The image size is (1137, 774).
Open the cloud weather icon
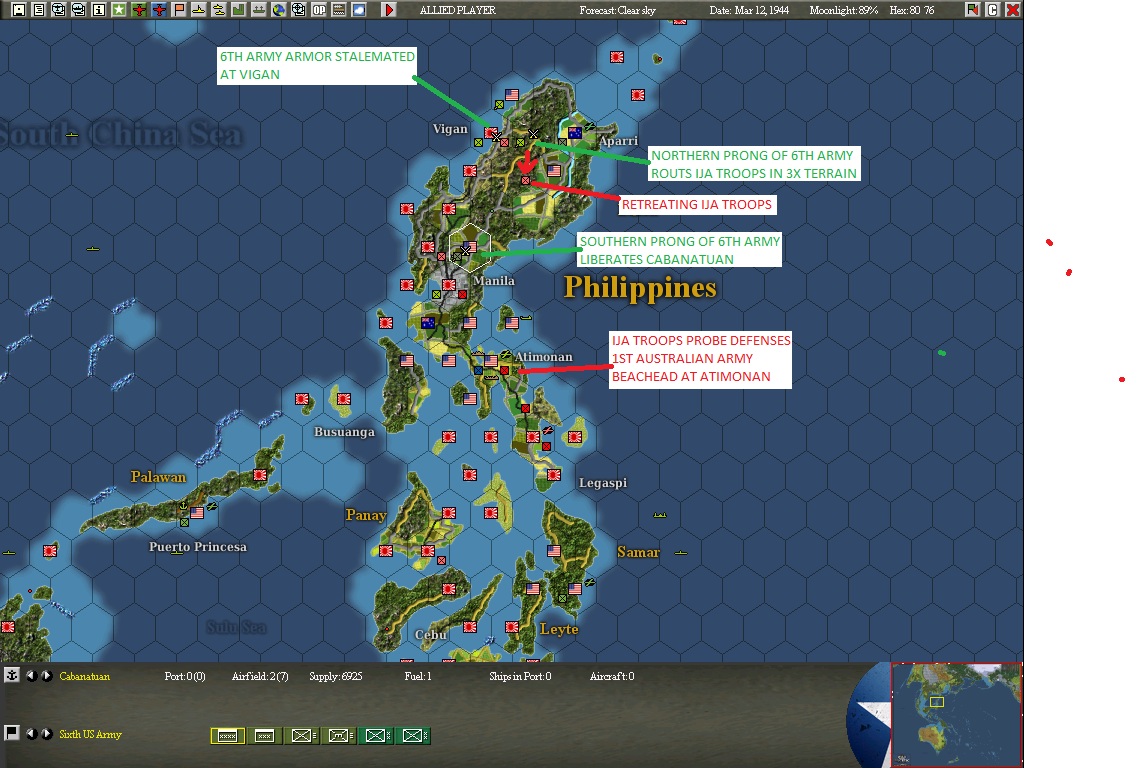358,10
